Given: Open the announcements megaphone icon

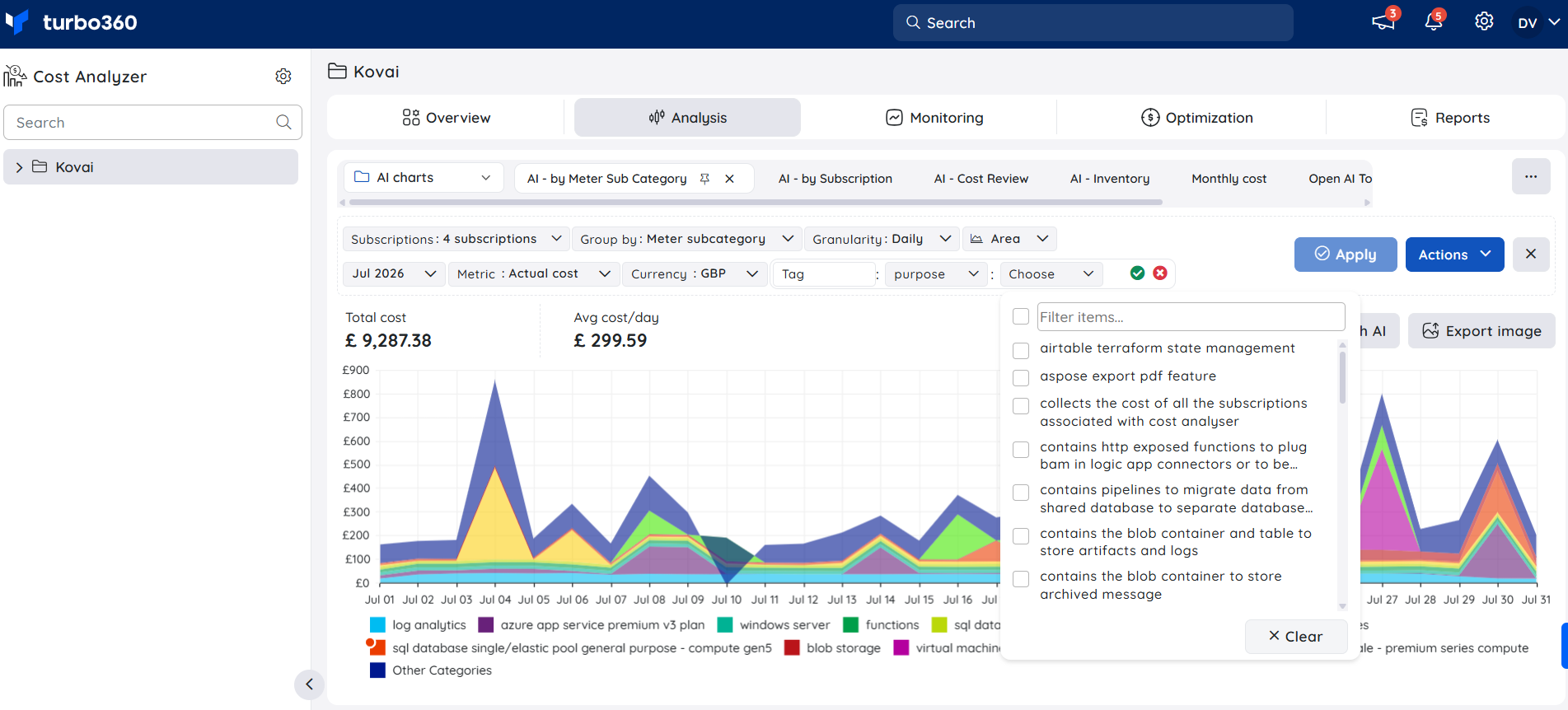Looking at the screenshot, I should coord(1383,22).
